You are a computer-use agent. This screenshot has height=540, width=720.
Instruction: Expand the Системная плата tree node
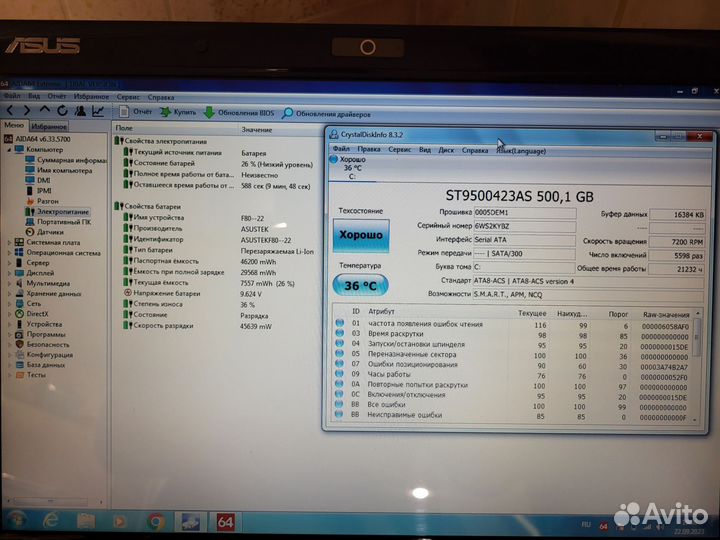tap(8, 242)
